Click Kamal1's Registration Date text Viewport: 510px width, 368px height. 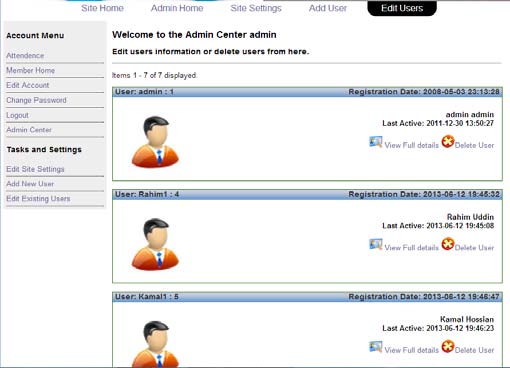(424, 296)
